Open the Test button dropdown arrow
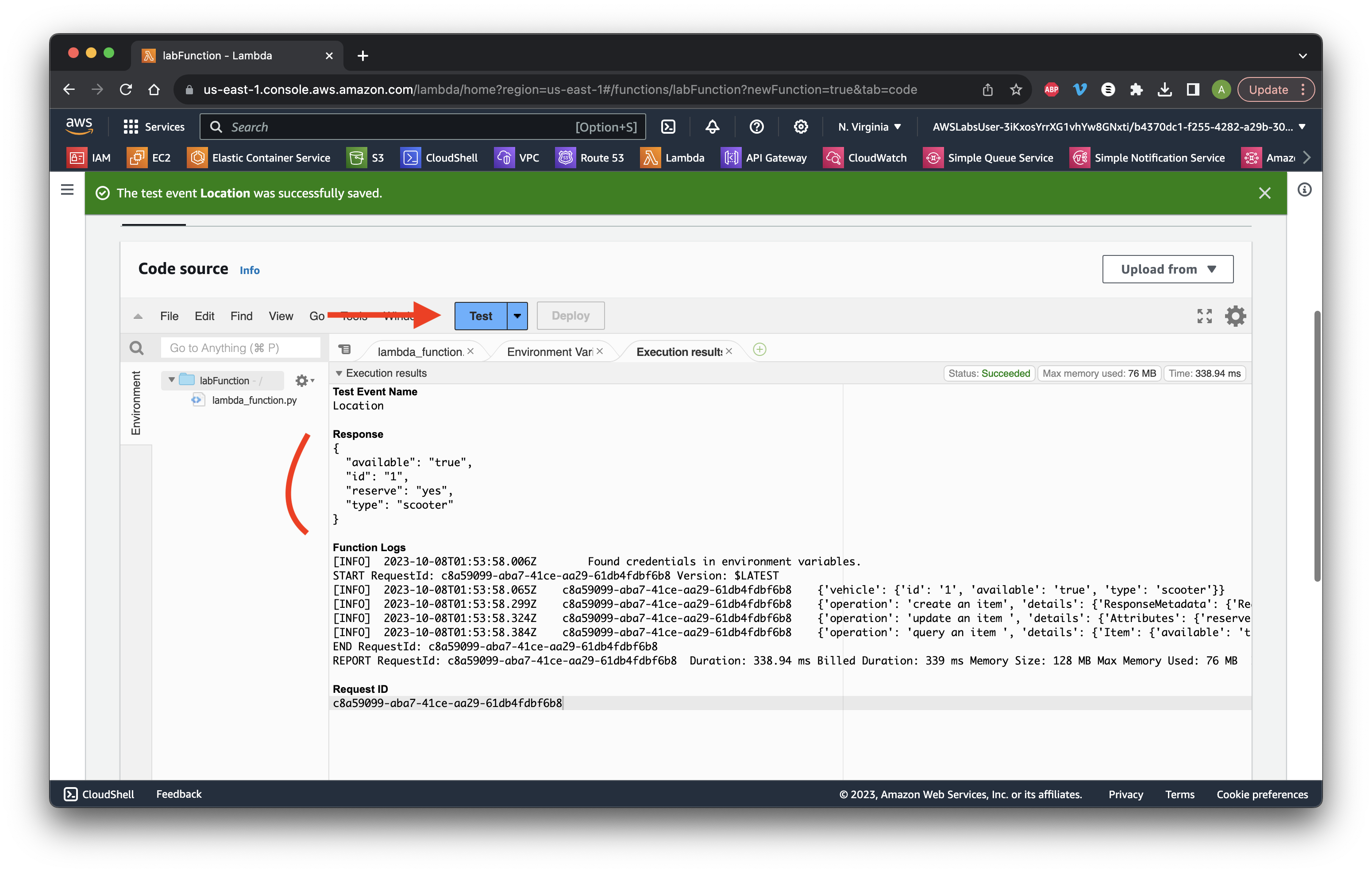 click(517, 316)
